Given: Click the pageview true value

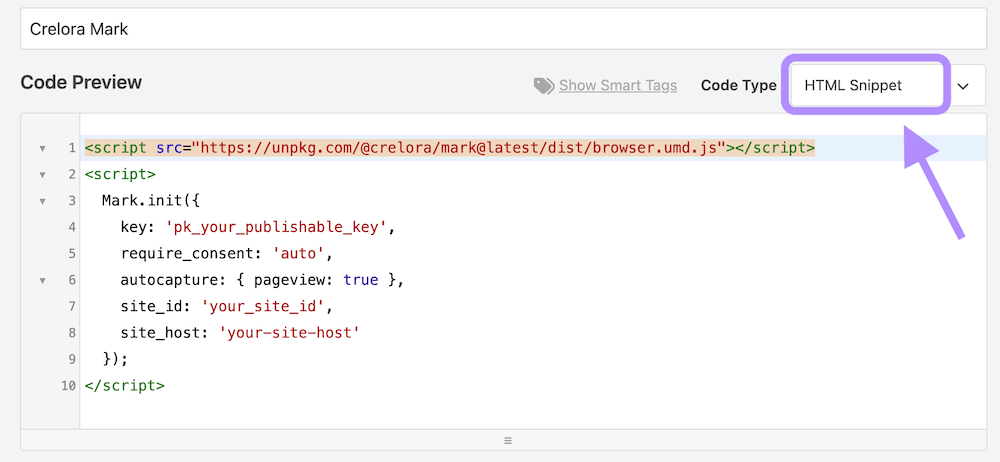Looking at the screenshot, I should click(x=360, y=279).
